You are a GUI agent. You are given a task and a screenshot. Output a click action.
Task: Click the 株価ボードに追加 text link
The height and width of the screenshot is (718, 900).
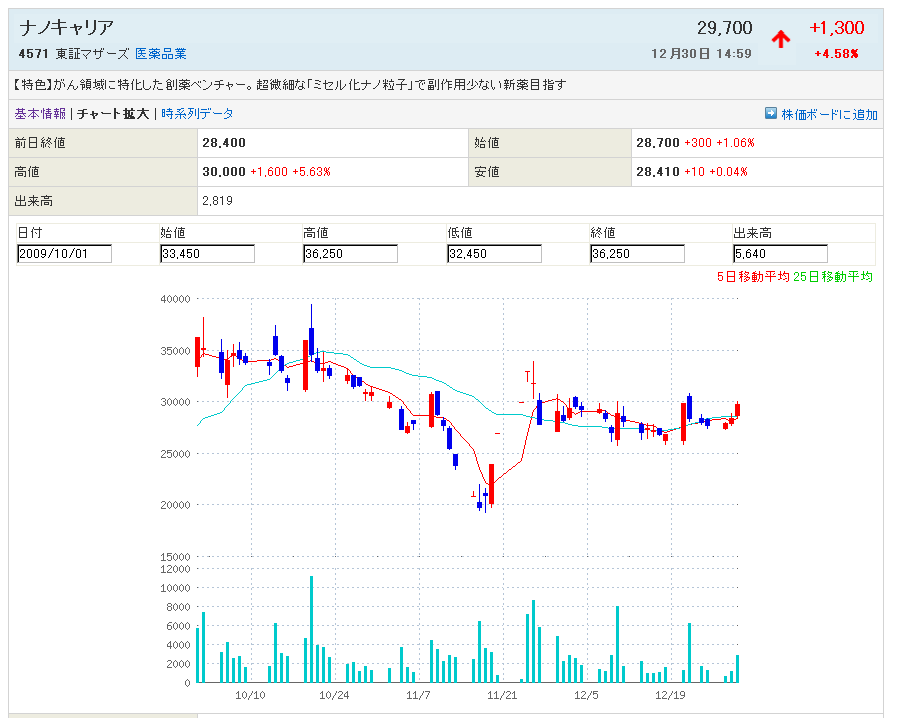(829, 114)
